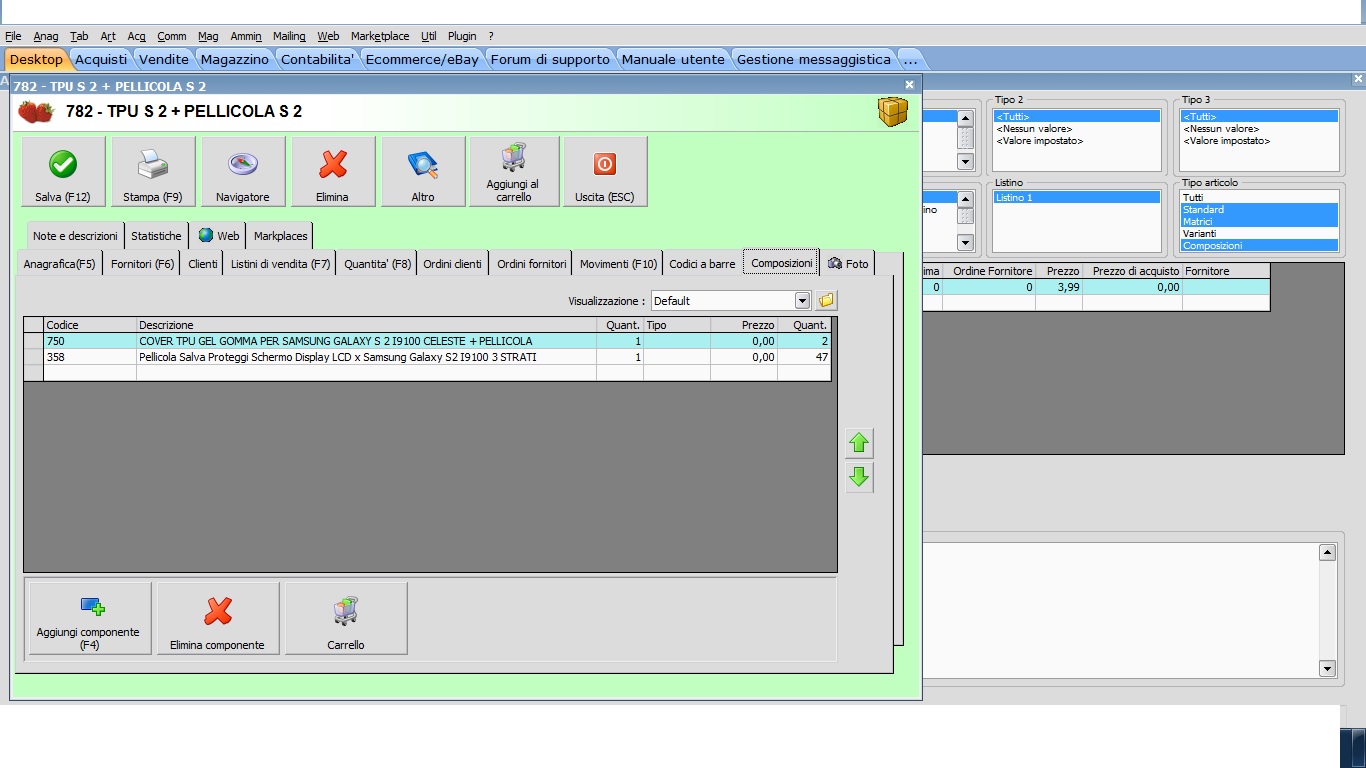The width and height of the screenshot is (1366, 768).
Task: Click the yellow folder icon beside Visualizzazione
Action: (x=826, y=300)
